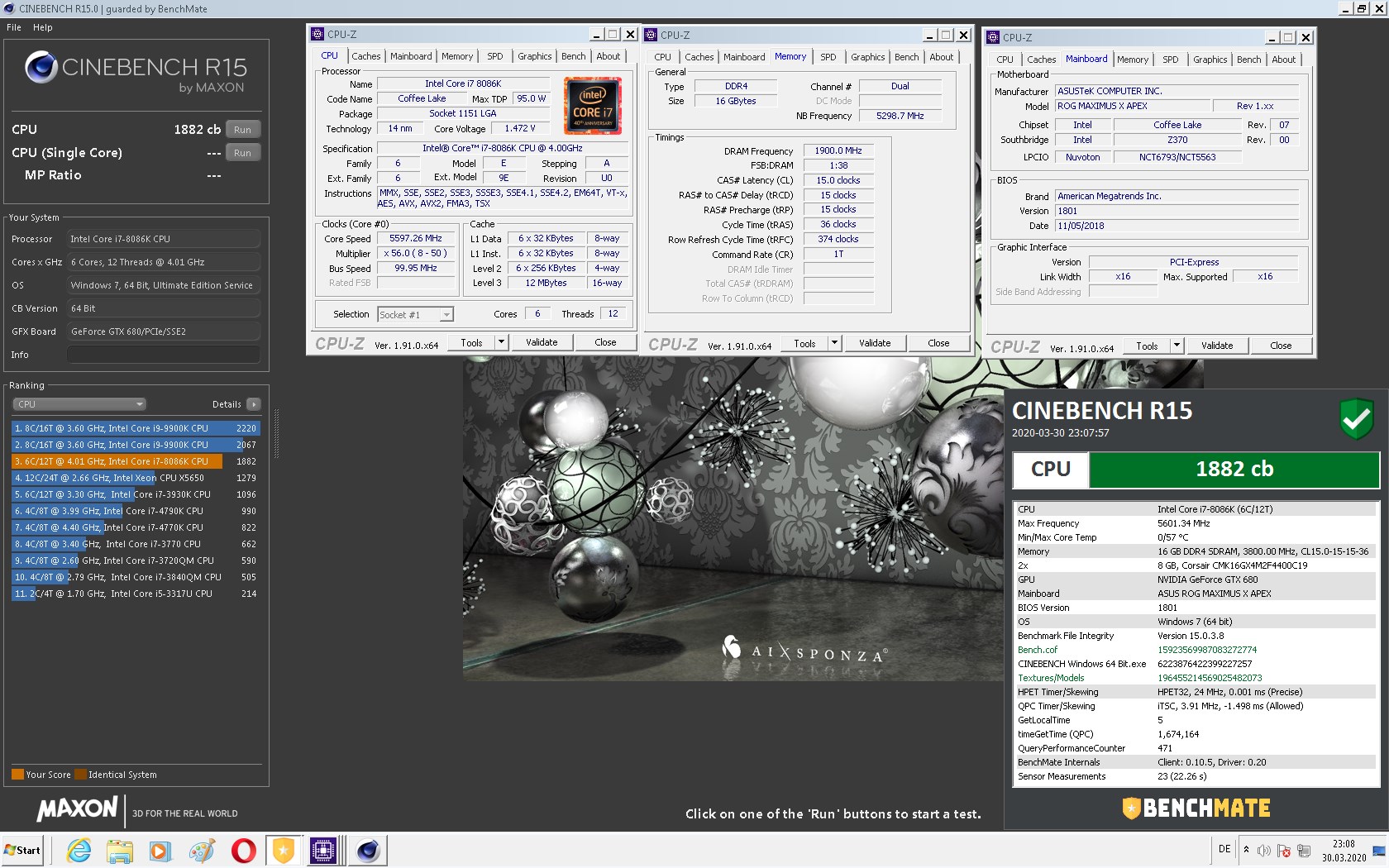Viewport: 1389px width, 868px height.
Task: Switch to Bench tab in first CPU-Z
Action: tap(574, 56)
